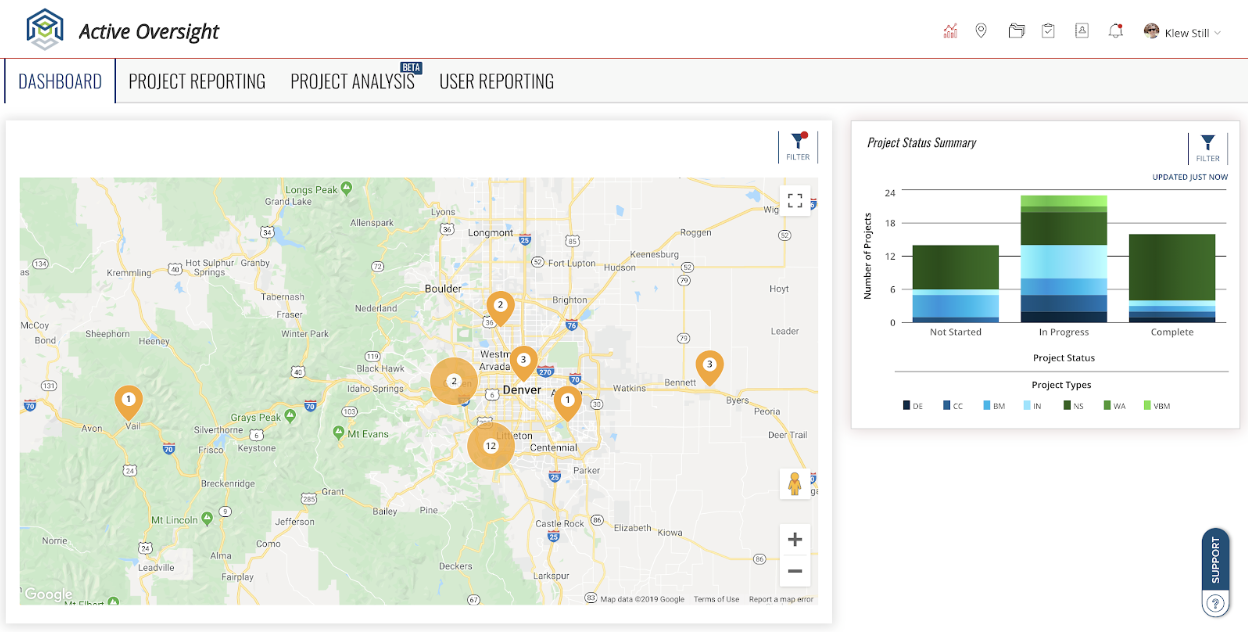The width and height of the screenshot is (1248, 632).
Task: Expand the map to fullscreen mode
Action: 795,200
